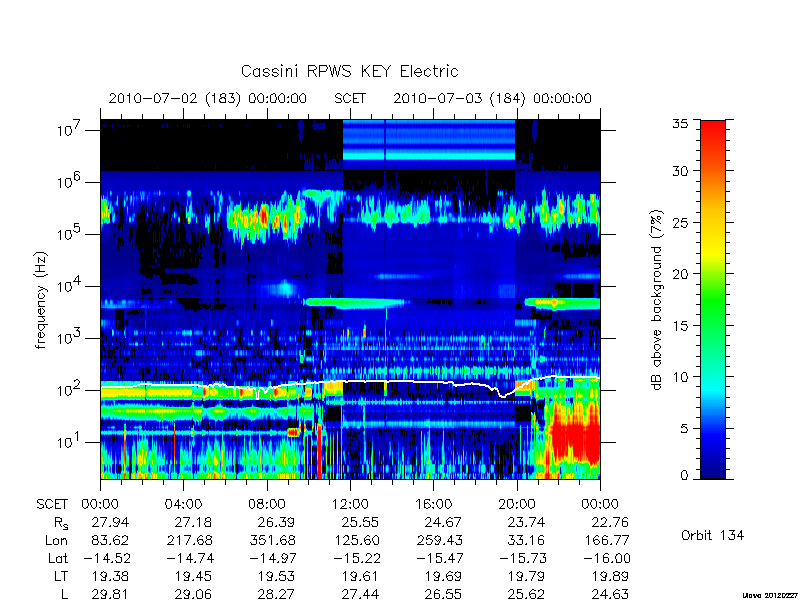Click the Lat value -15.47
This screenshot has height=600, width=800.
pyautogui.click(x=439, y=558)
